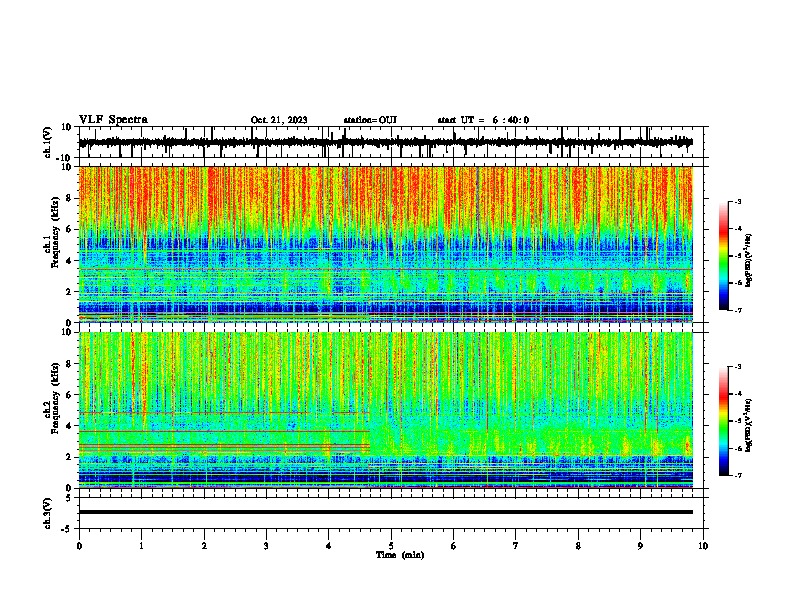Select the "Oct. 21, 2023" date text
Viewport: 792px width, 612px height.
pyautogui.click(x=279, y=120)
